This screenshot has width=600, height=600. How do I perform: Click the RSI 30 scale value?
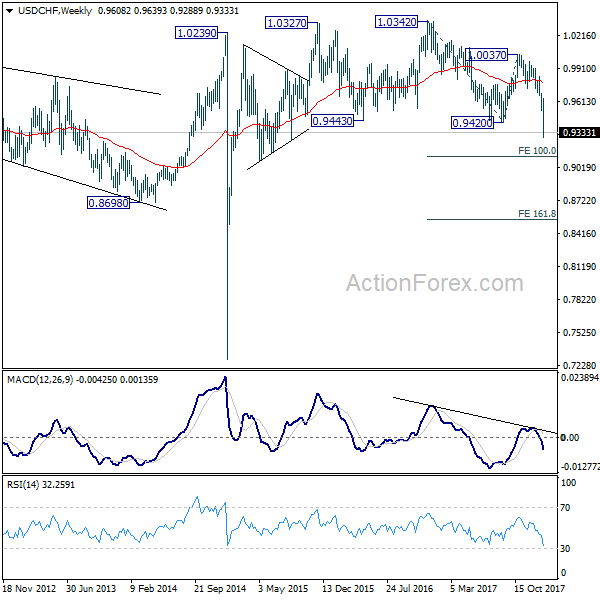(565, 549)
